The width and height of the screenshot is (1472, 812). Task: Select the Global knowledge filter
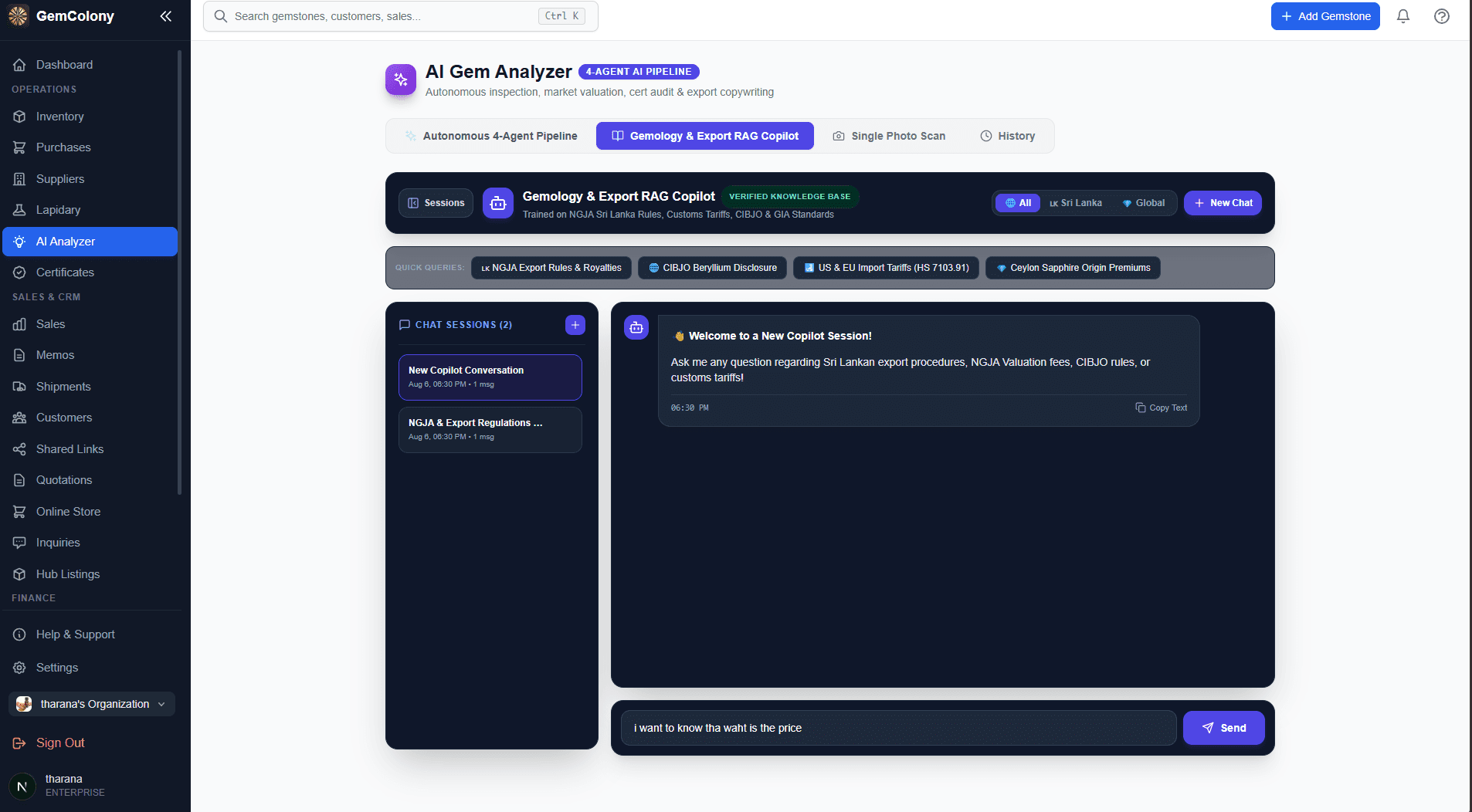click(x=1143, y=203)
